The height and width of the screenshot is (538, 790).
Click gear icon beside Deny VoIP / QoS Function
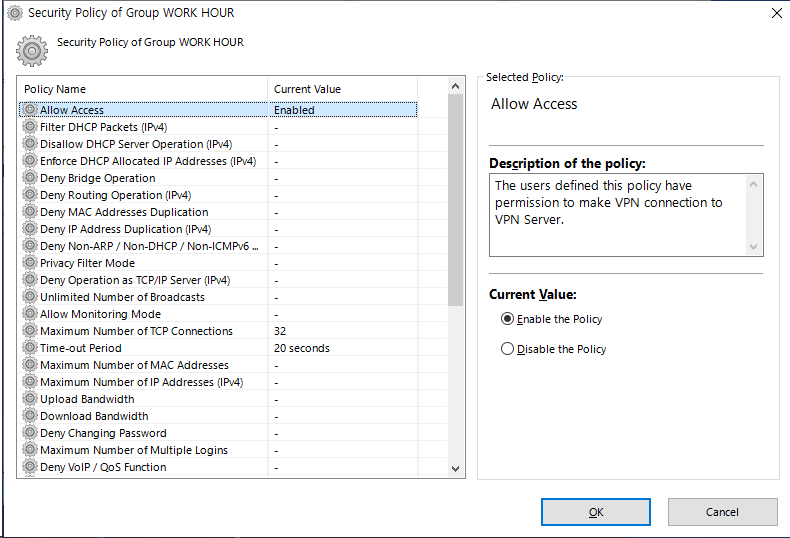30,466
